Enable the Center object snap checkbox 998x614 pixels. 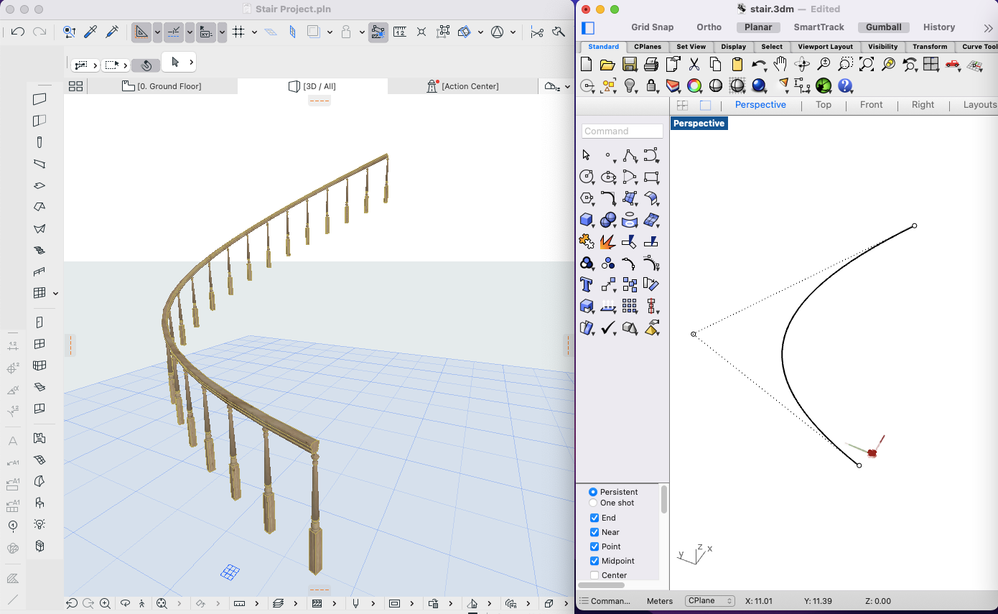595,575
